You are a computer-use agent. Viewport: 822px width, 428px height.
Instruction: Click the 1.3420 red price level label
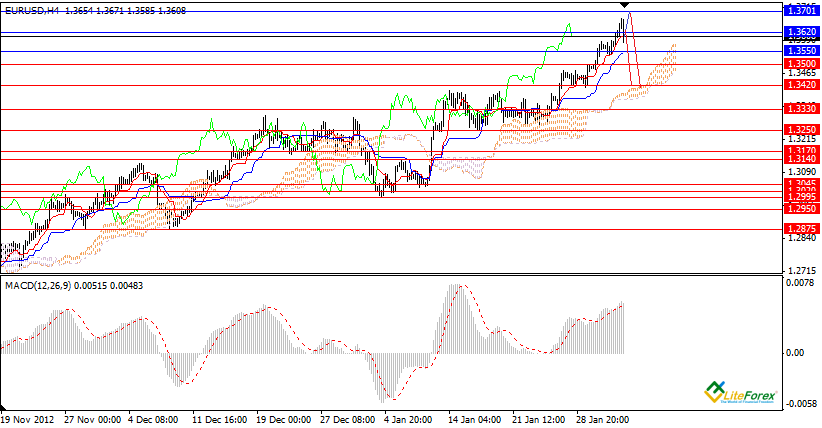pos(802,85)
